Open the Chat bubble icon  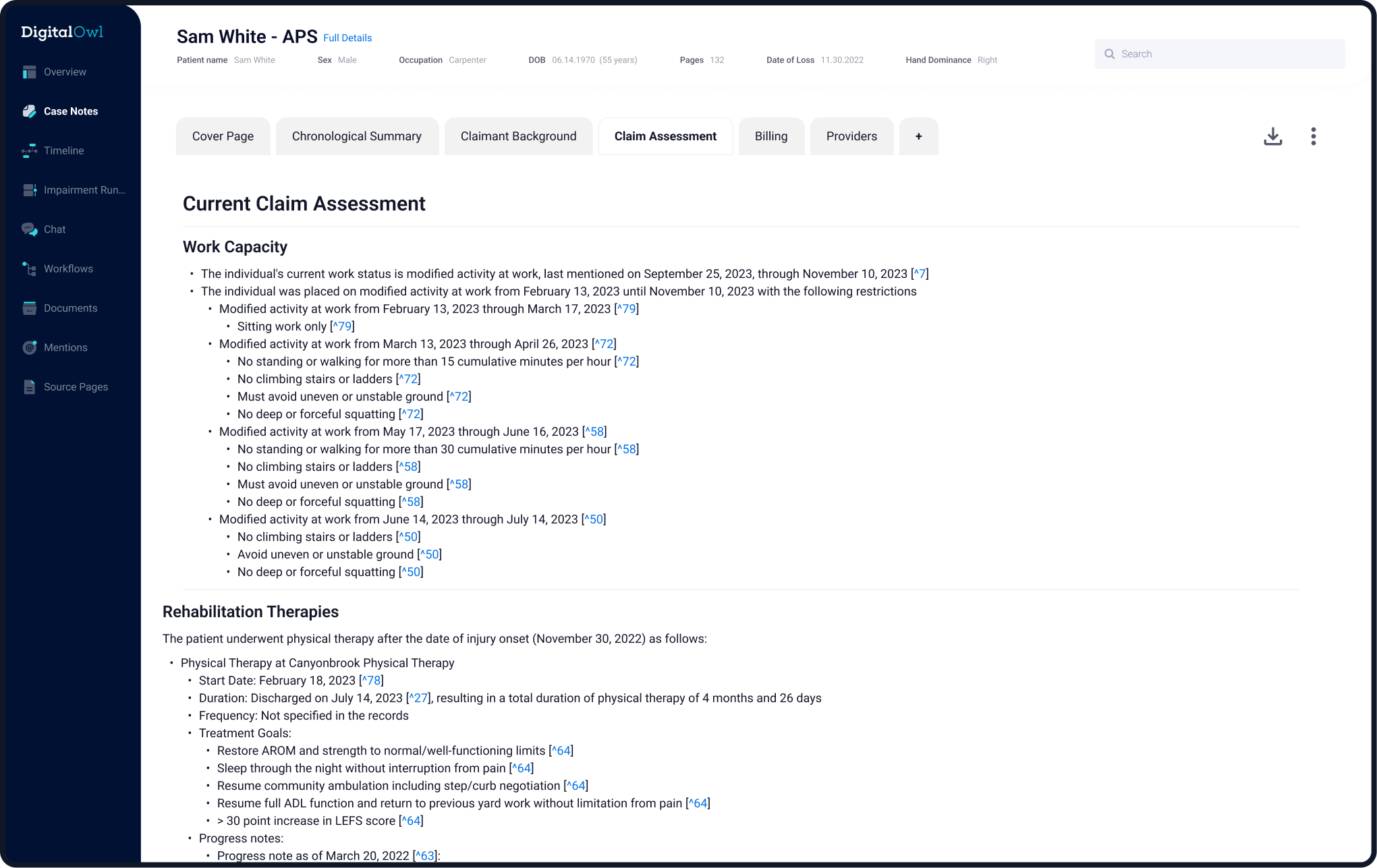[x=29, y=229]
